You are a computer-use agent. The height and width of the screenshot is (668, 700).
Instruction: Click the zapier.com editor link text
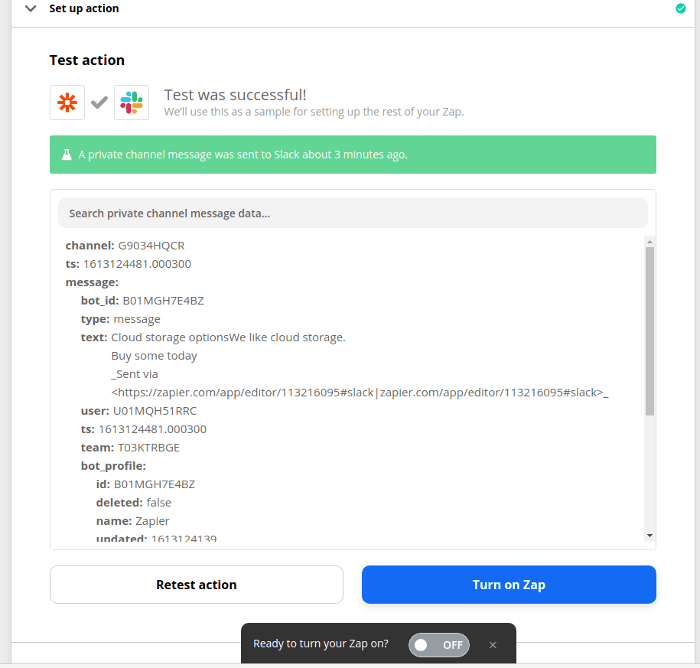point(360,392)
